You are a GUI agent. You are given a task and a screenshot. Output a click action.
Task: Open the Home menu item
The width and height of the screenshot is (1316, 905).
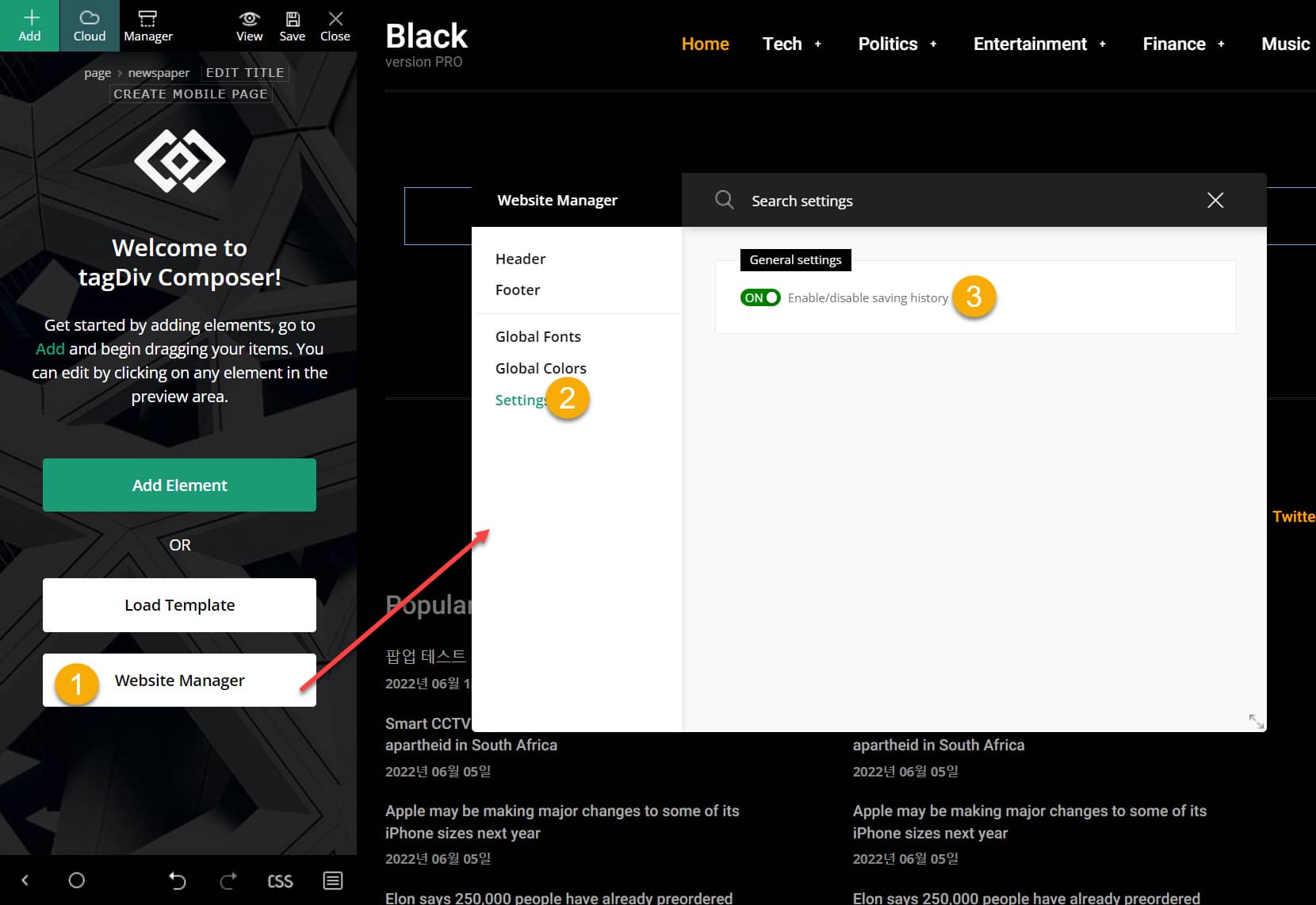[x=706, y=44]
